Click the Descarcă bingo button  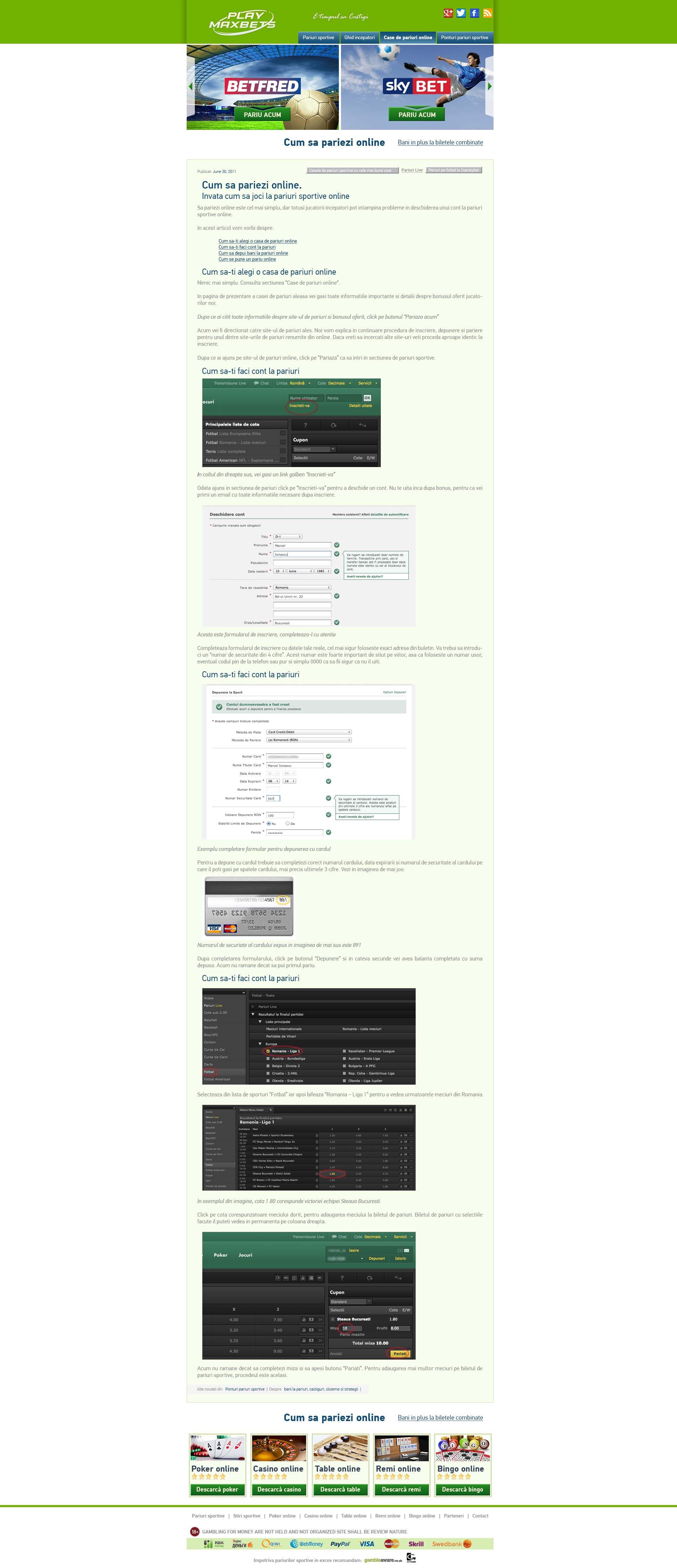[463, 1489]
